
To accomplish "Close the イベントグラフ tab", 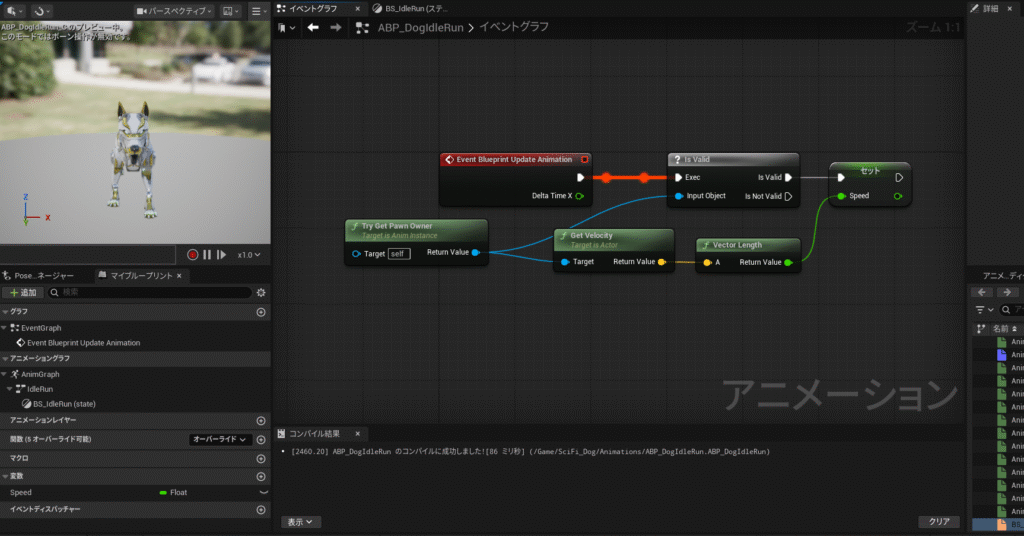I will (357, 8).
